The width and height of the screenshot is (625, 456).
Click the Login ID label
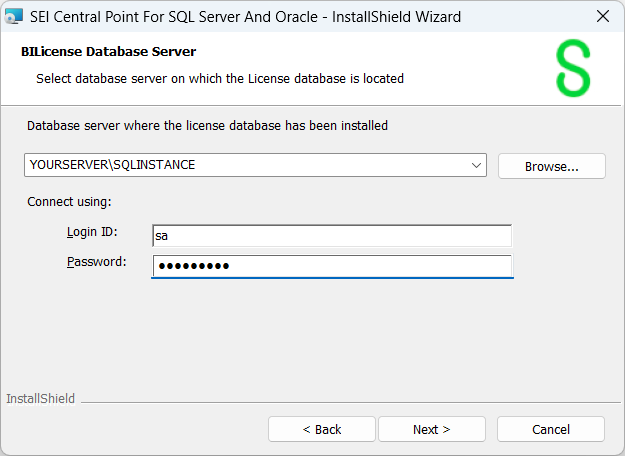92,232
